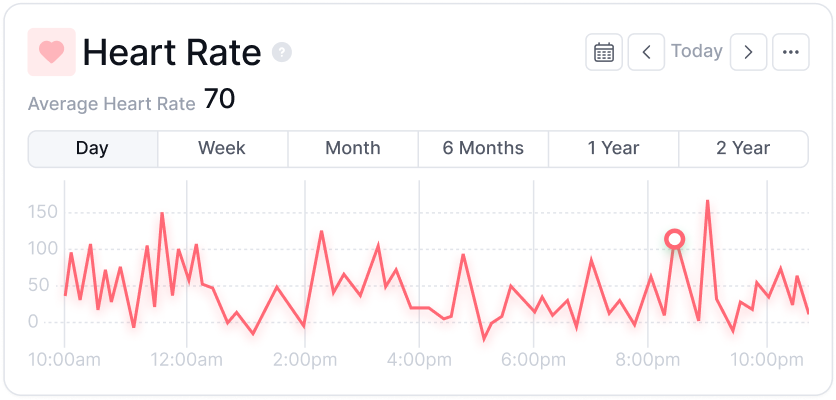Show the 6 Months range
The height and width of the screenshot is (400, 836).
click(x=483, y=148)
